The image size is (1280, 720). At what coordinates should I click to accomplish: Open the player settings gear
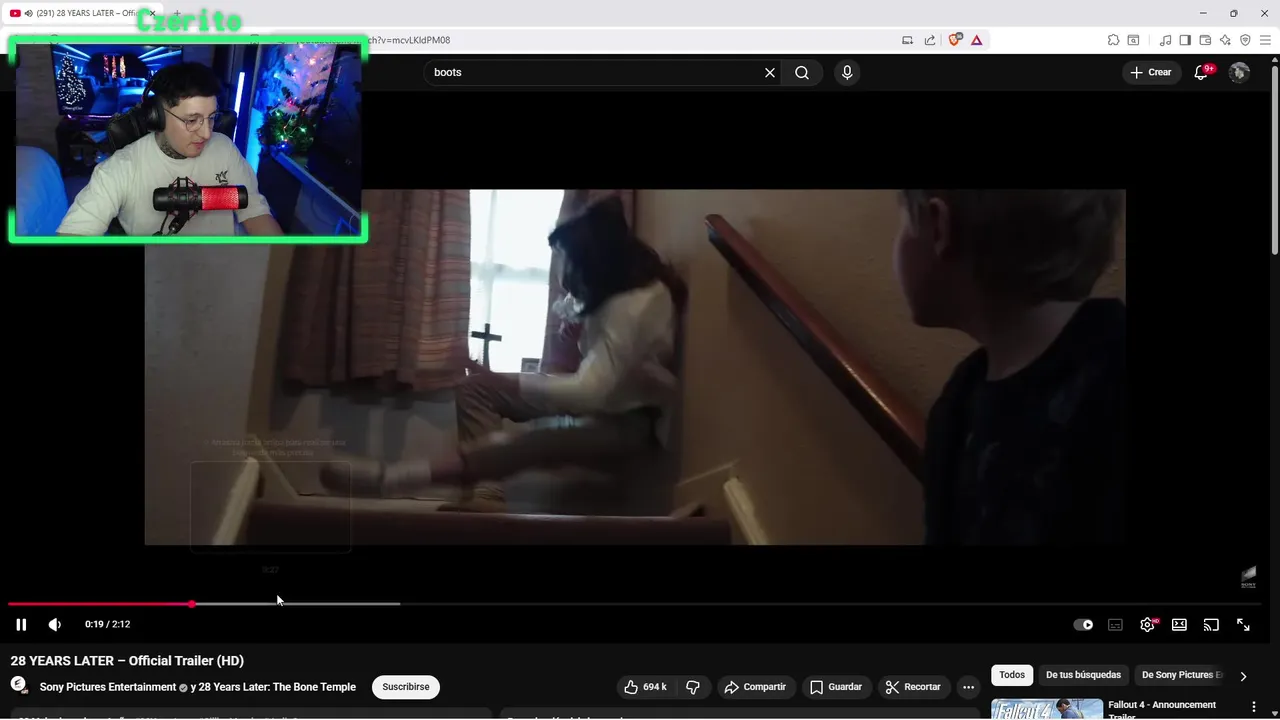[x=1147, y=624]
